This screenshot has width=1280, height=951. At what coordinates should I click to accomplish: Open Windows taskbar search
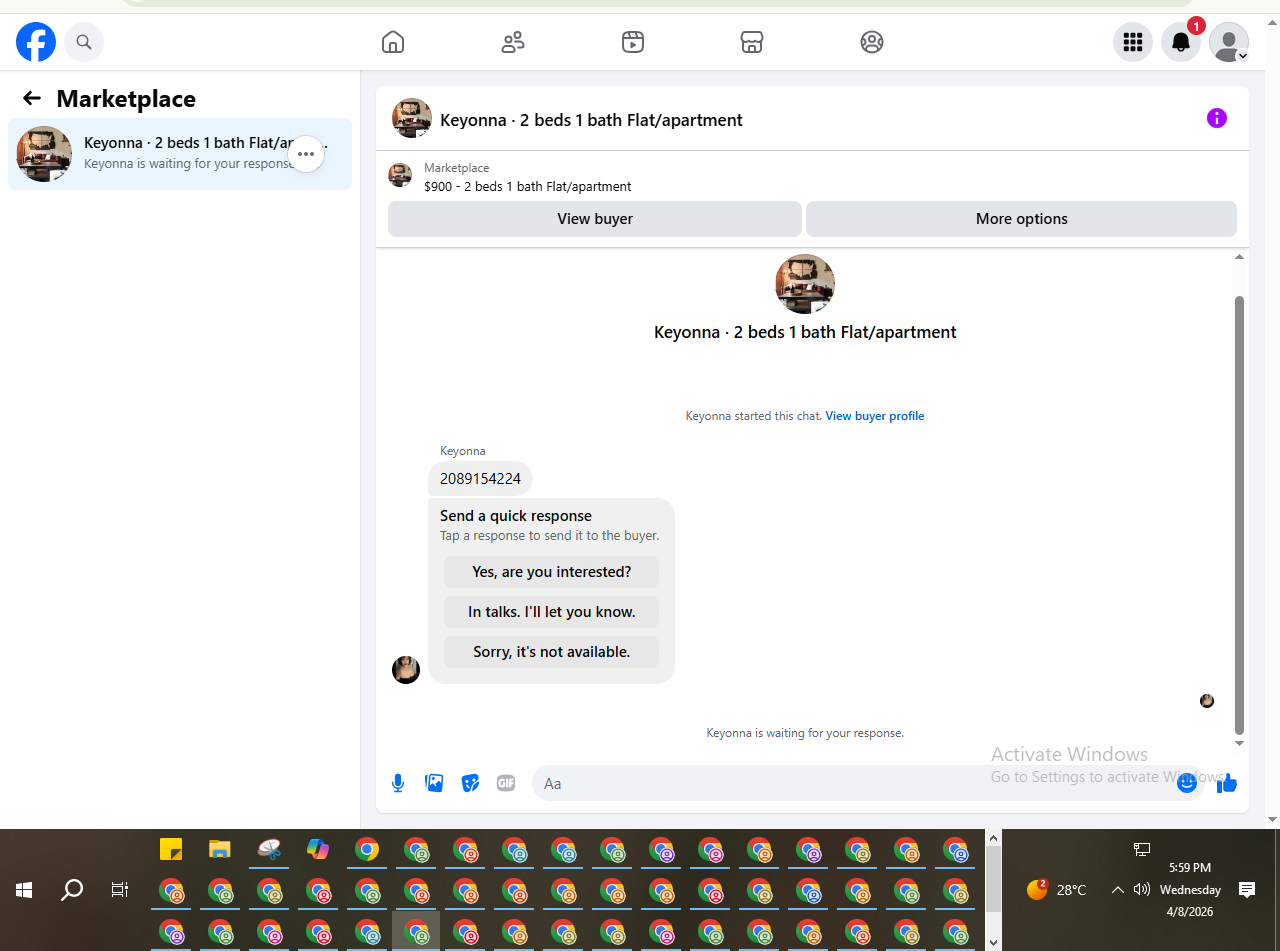(72, 890)
